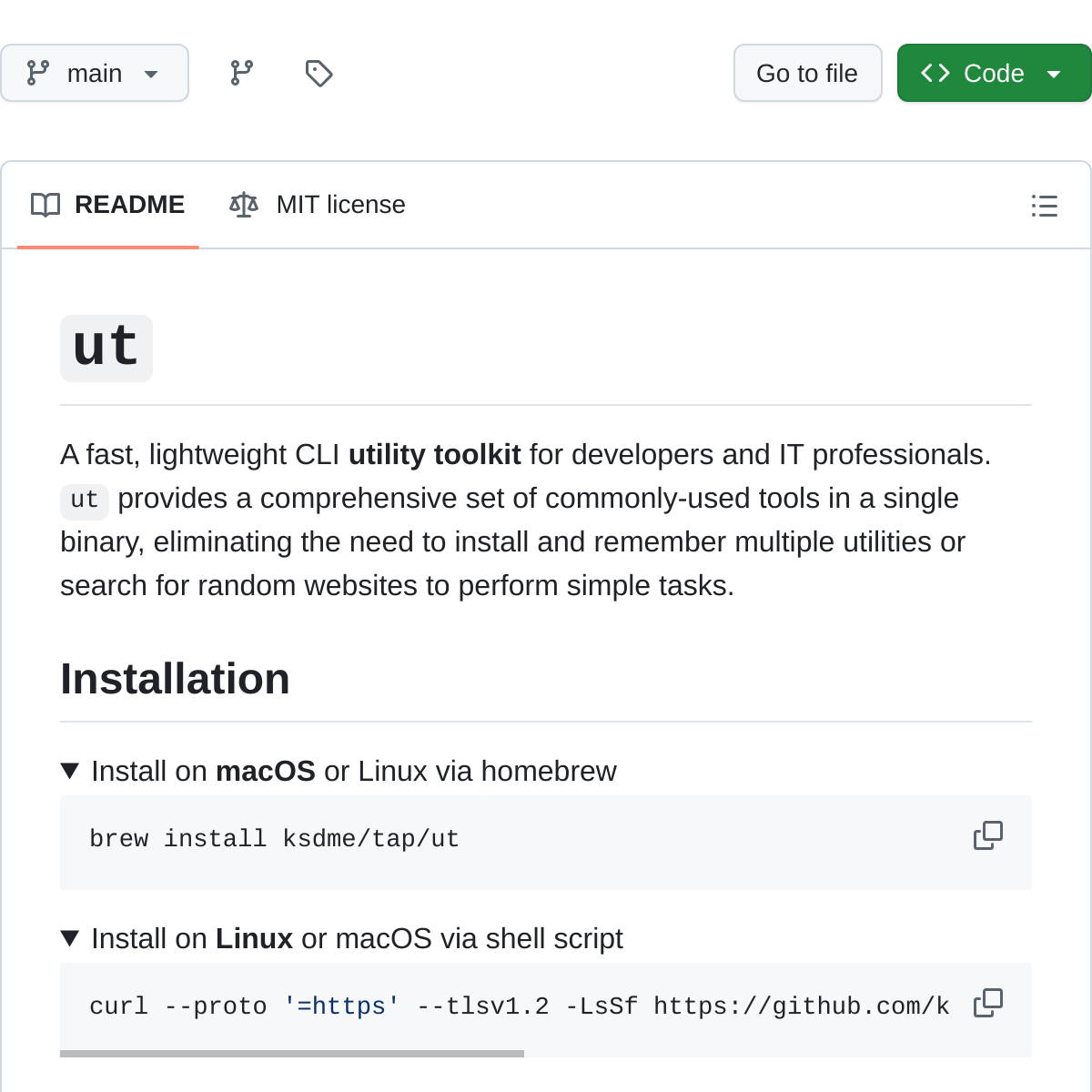Click the large ut title heading

(x=106, y=348)
